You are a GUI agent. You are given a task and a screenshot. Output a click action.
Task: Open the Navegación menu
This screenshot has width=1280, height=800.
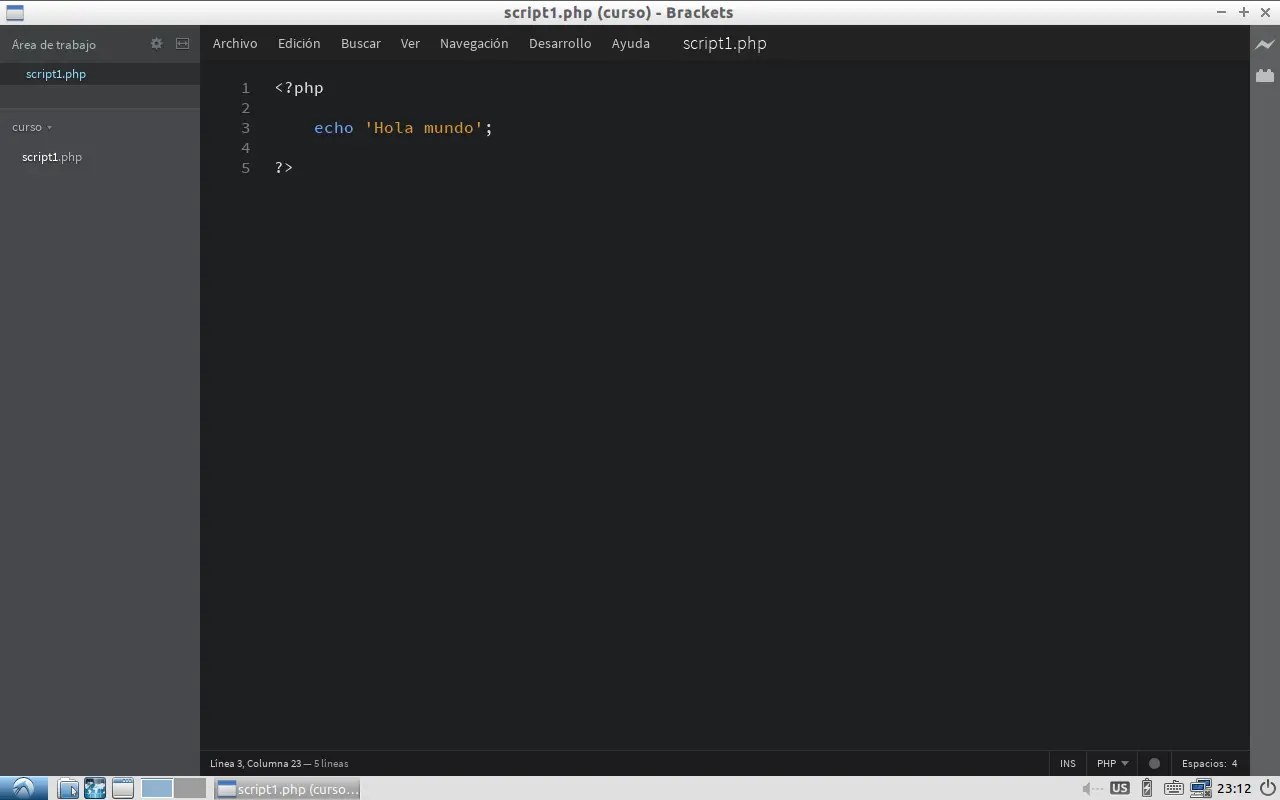pyautogui.click(x=474, y=43)
